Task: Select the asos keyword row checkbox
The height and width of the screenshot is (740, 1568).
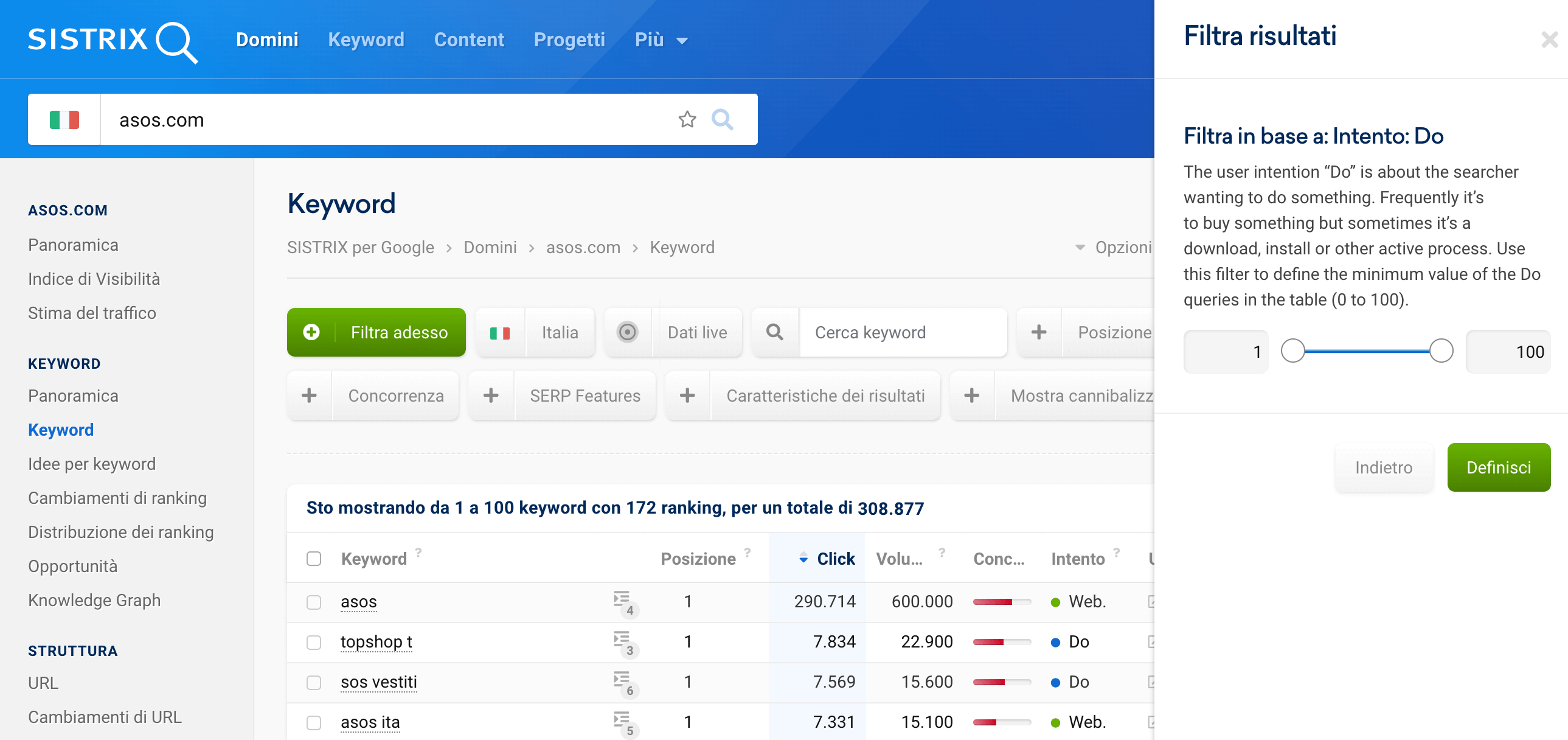Action: (x=313, y=601)
